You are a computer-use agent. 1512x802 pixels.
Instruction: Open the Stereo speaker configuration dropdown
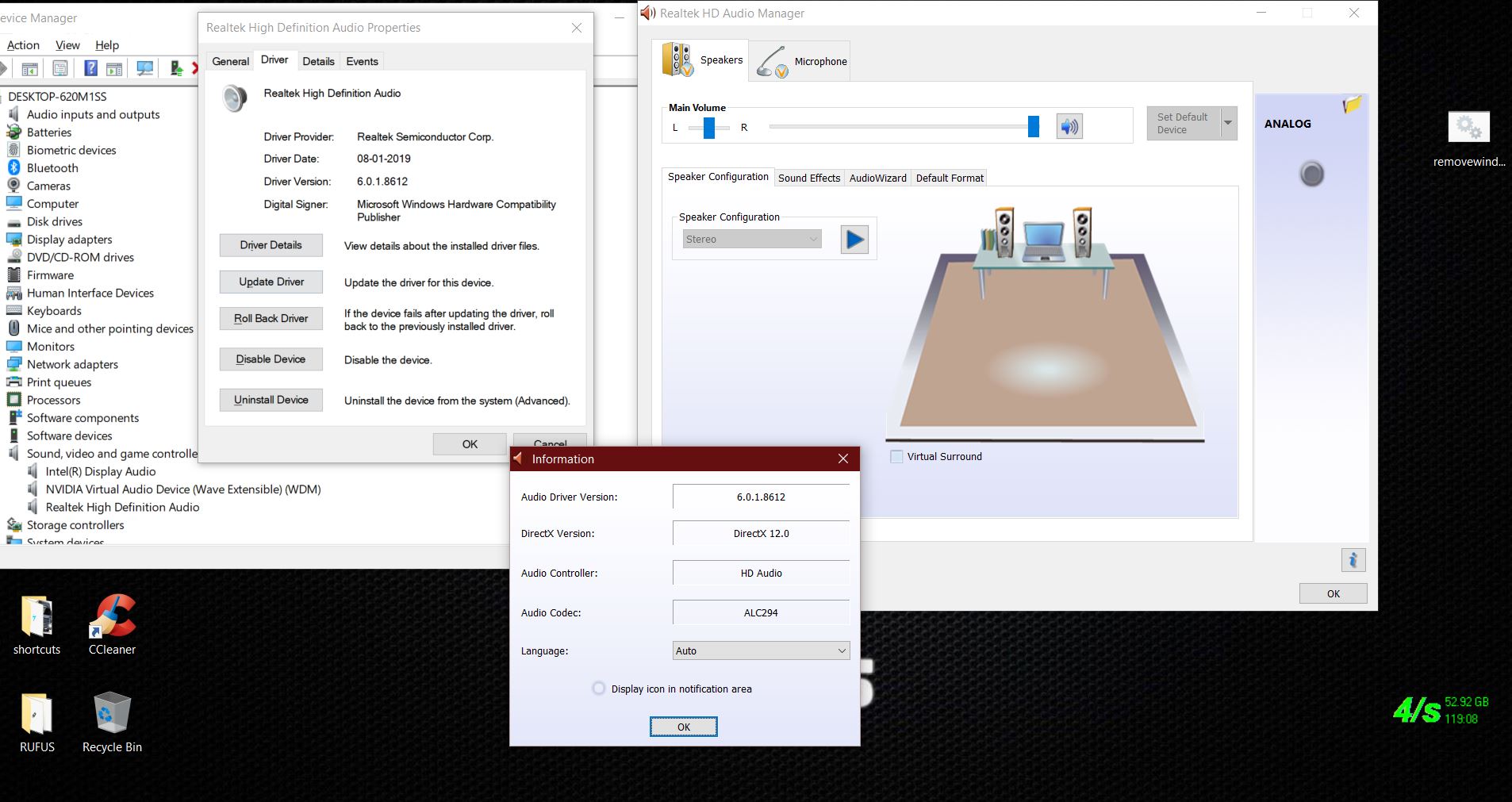(752, 239)
